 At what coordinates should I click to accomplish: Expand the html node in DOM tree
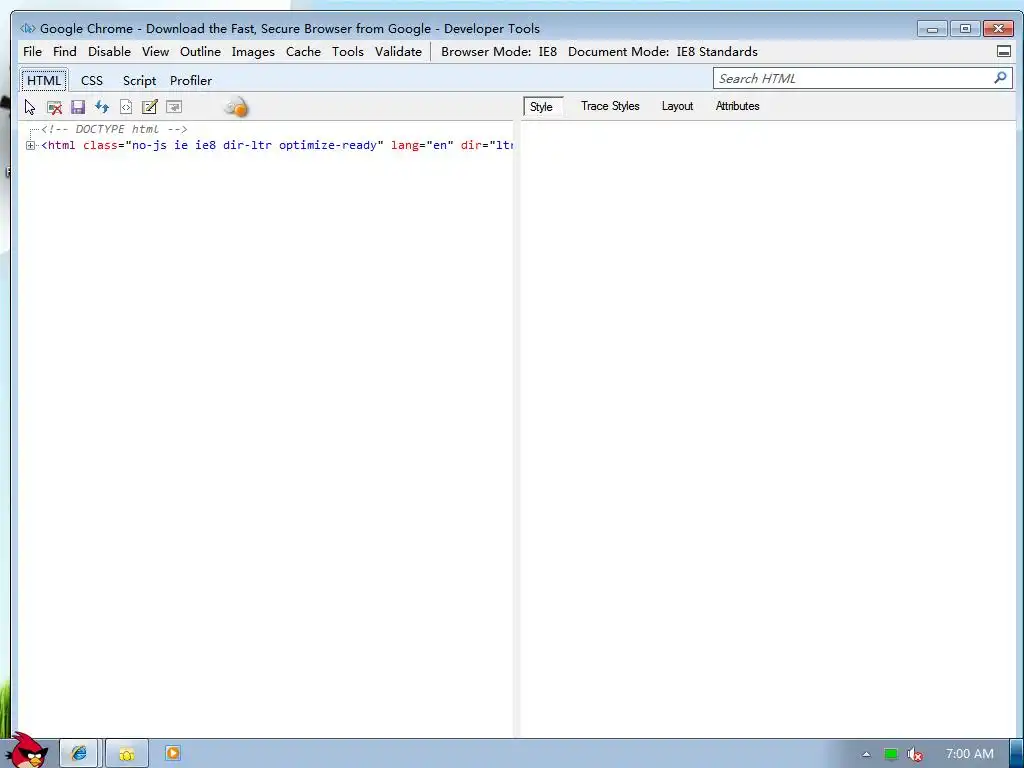30,146
